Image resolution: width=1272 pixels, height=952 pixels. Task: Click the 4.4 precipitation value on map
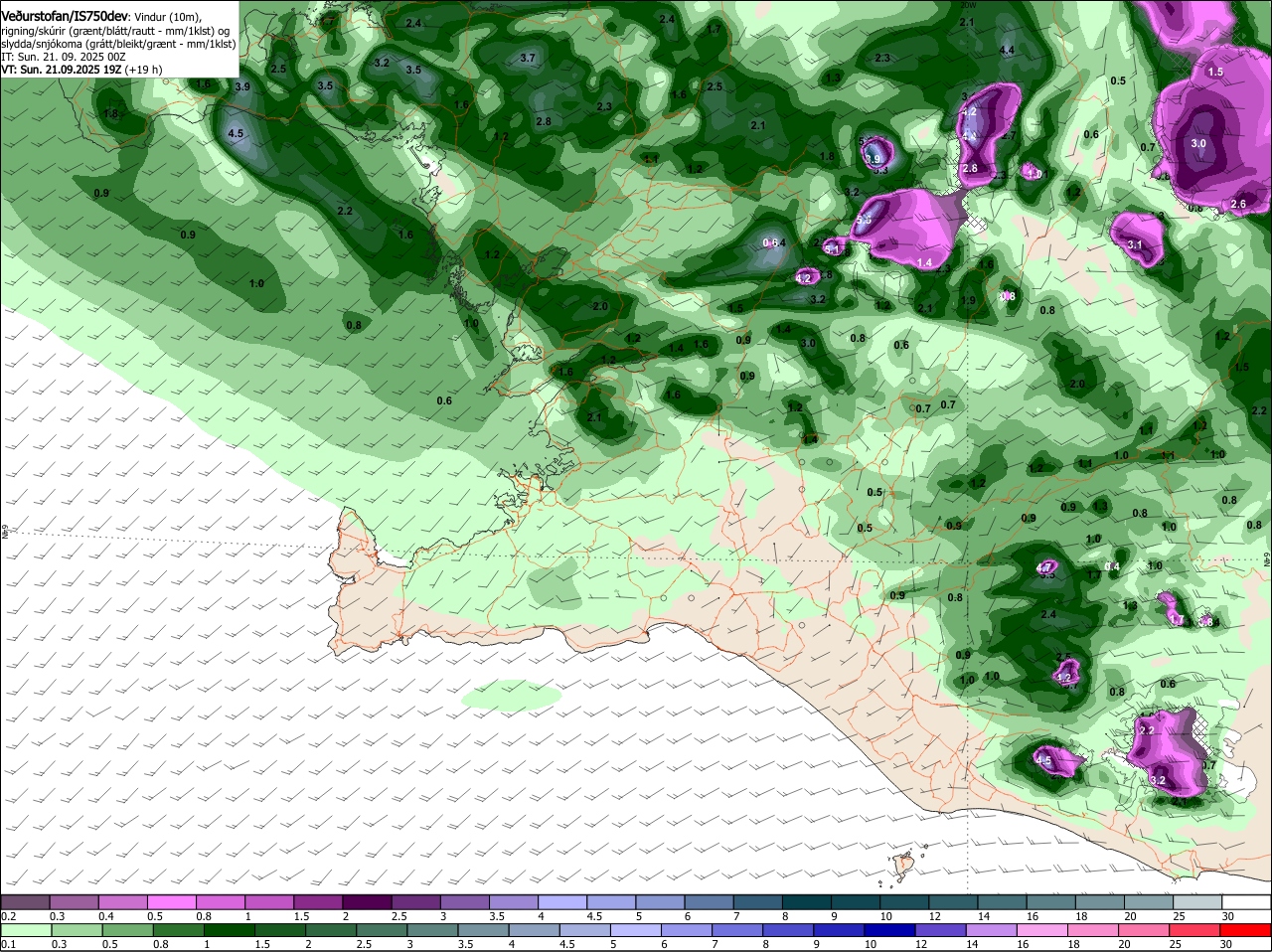(x=1007, y=50)
